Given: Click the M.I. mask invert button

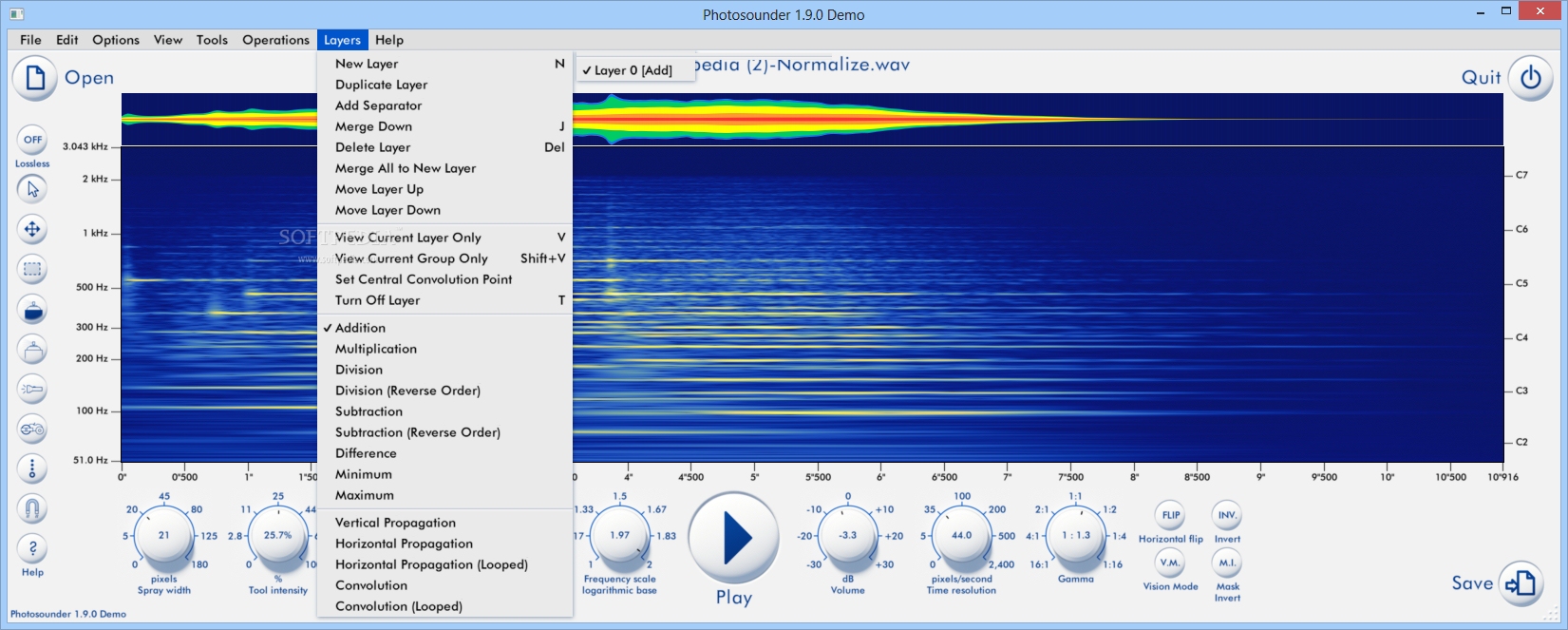Looking at the screenshot, I should click(1227, 563).
